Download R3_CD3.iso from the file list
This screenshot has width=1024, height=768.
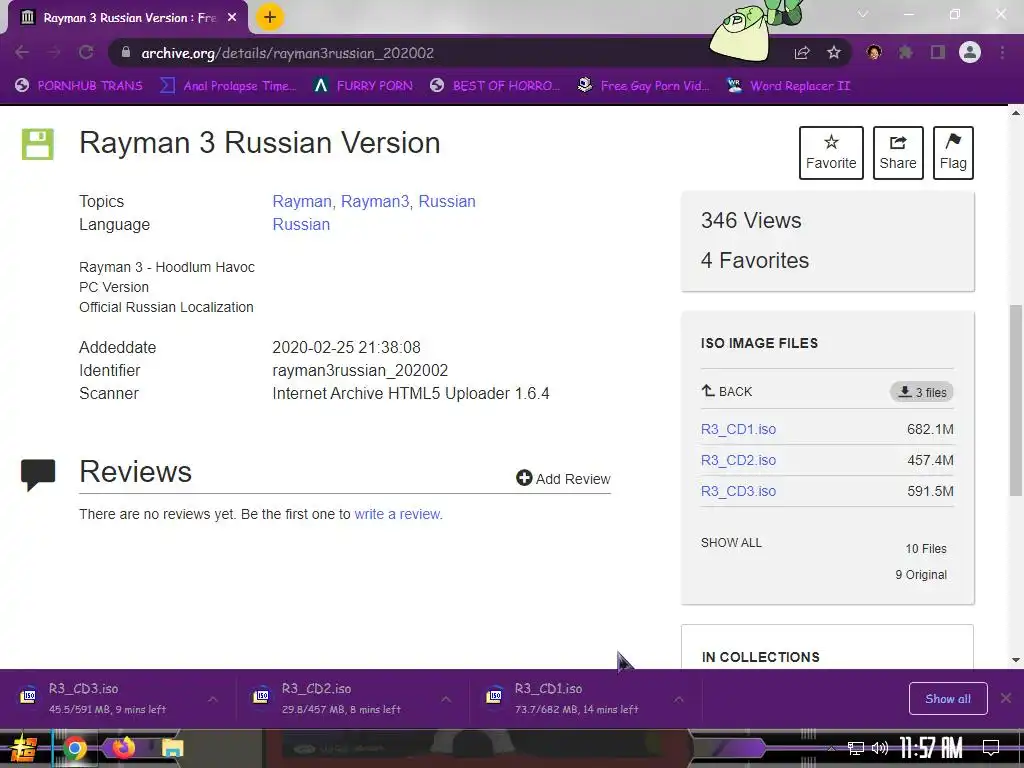point(739,491)
